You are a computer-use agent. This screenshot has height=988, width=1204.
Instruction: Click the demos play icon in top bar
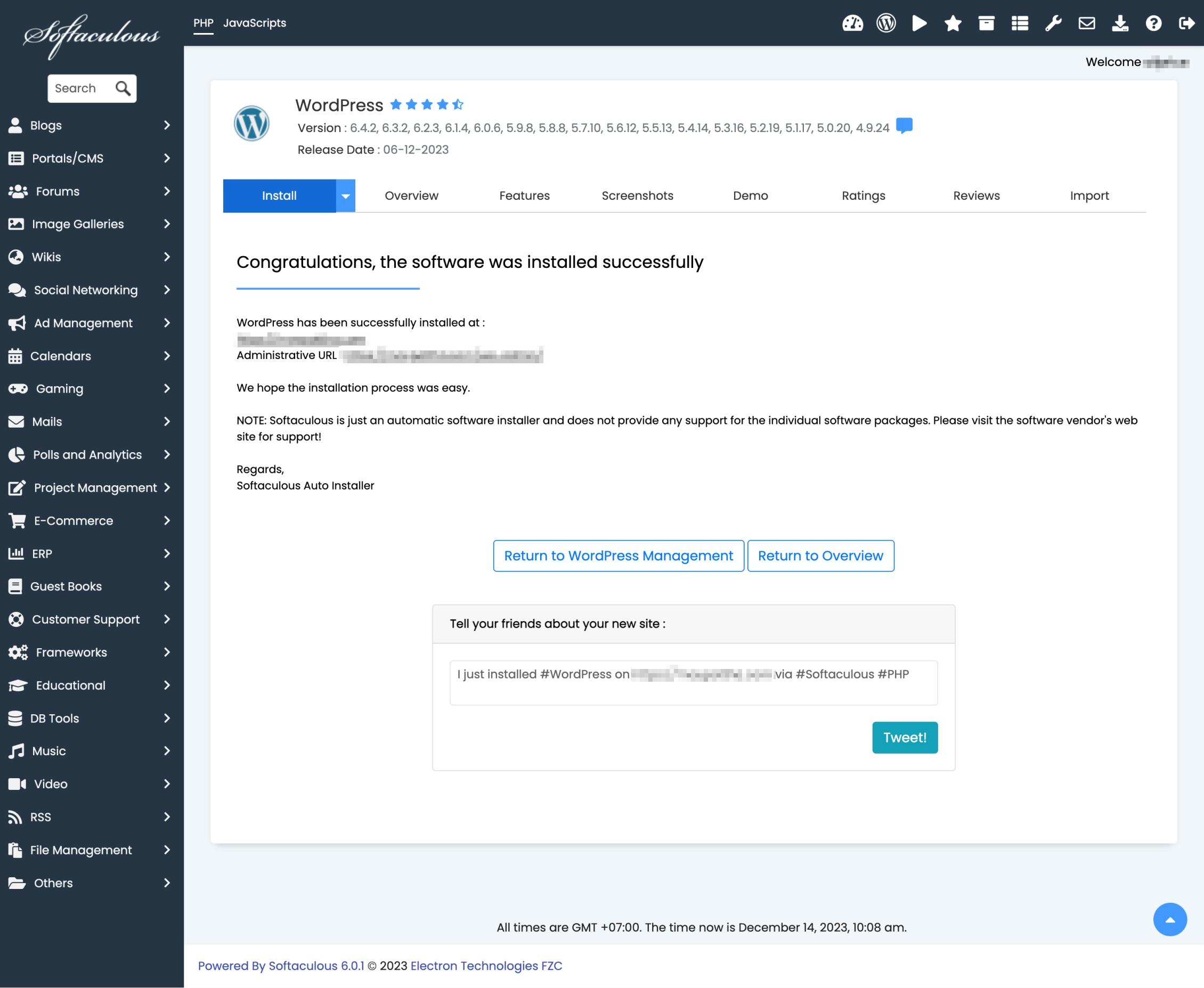(x=919, y=23)
